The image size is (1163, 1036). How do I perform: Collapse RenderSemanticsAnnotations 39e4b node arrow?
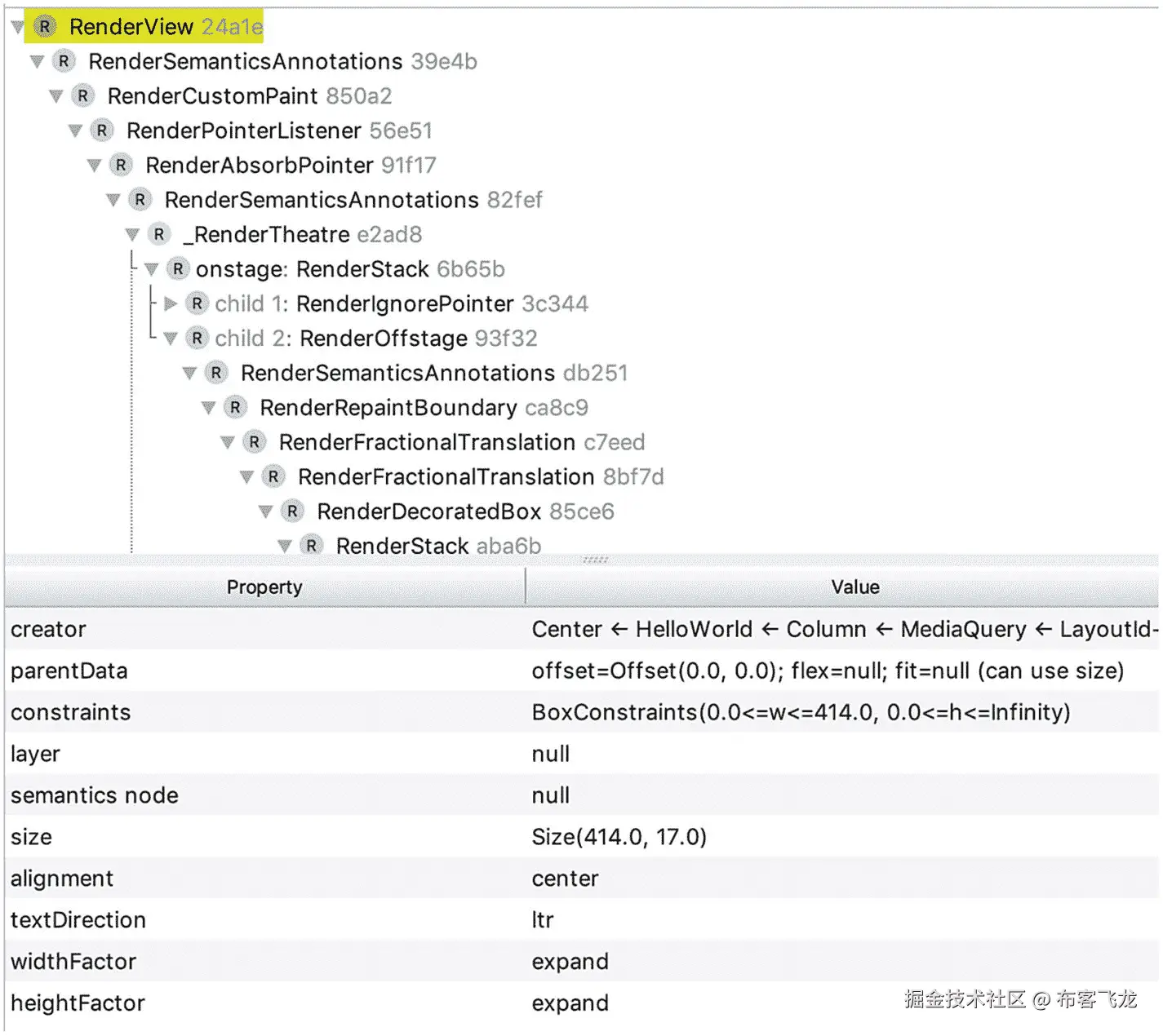pyautogui.click(x=37, y=62)
